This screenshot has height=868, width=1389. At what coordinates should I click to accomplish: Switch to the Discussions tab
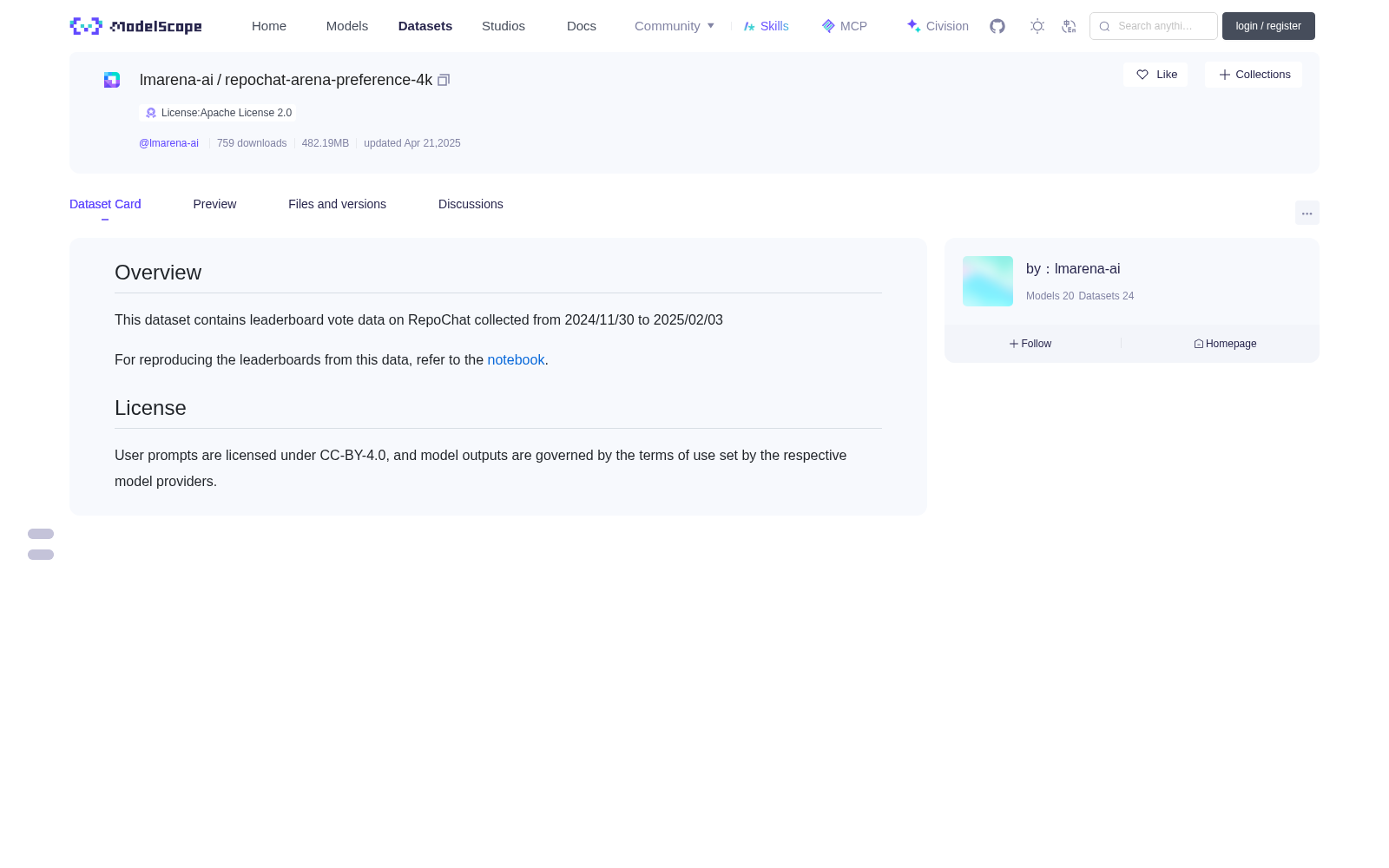click(x=471, y=204)
